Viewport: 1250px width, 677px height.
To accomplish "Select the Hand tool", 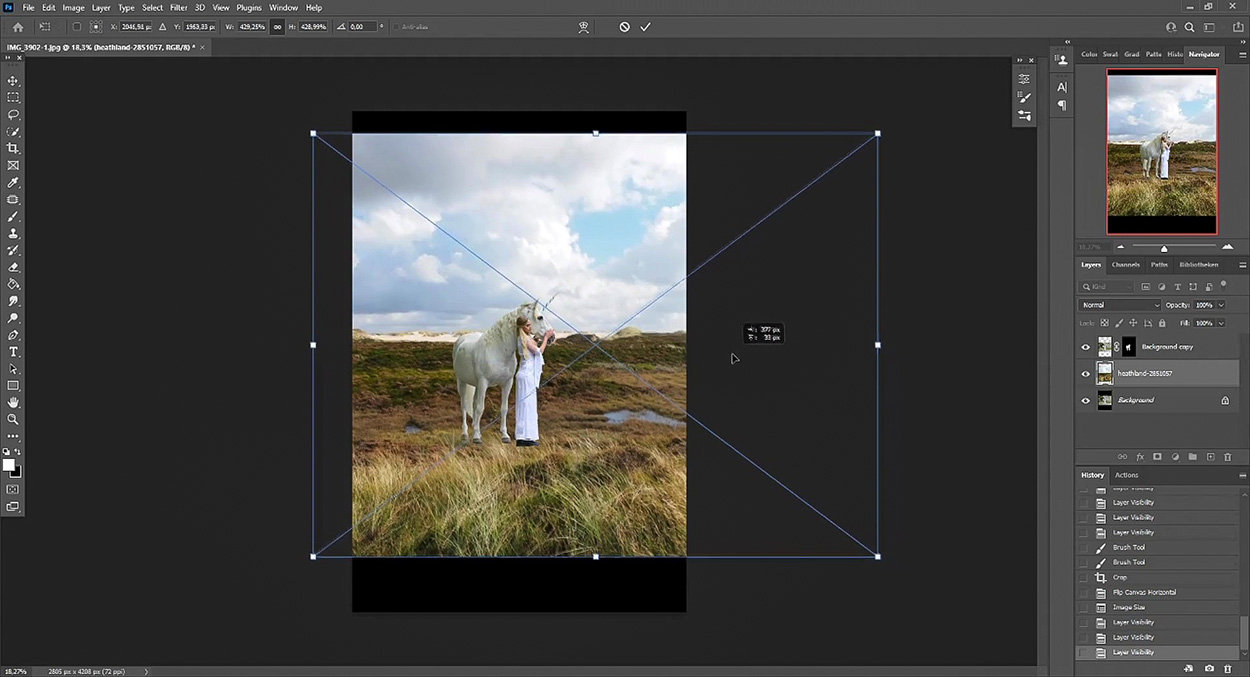I will 13,402.
